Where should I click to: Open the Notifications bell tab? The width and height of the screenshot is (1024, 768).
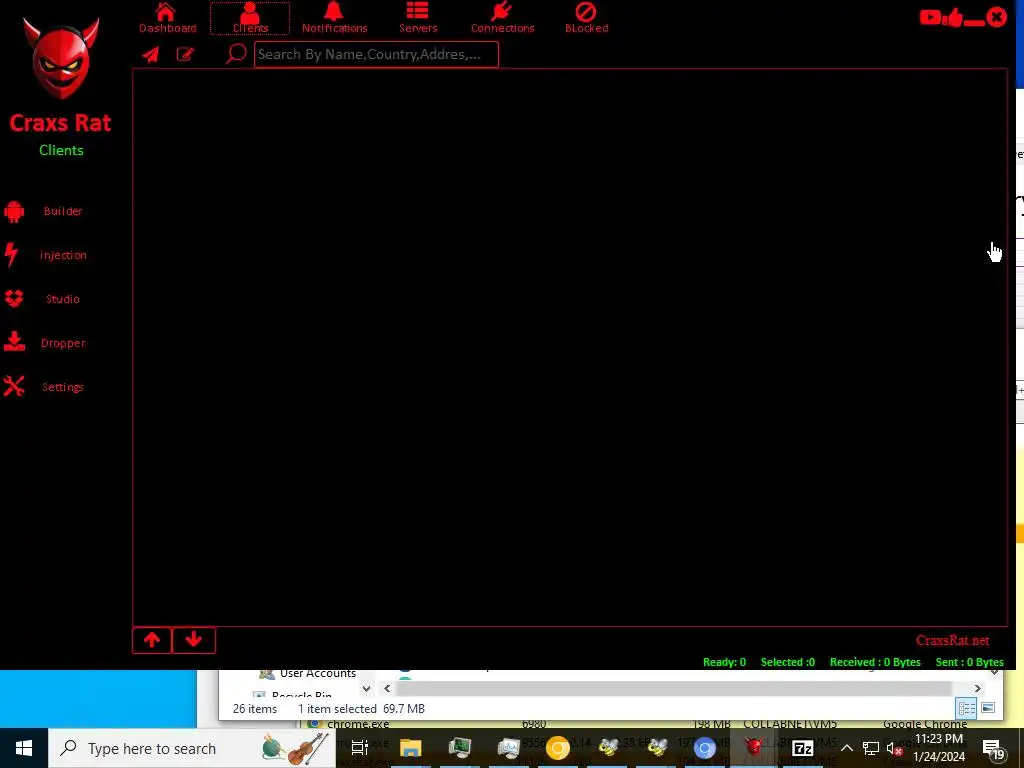pos(334,18)
